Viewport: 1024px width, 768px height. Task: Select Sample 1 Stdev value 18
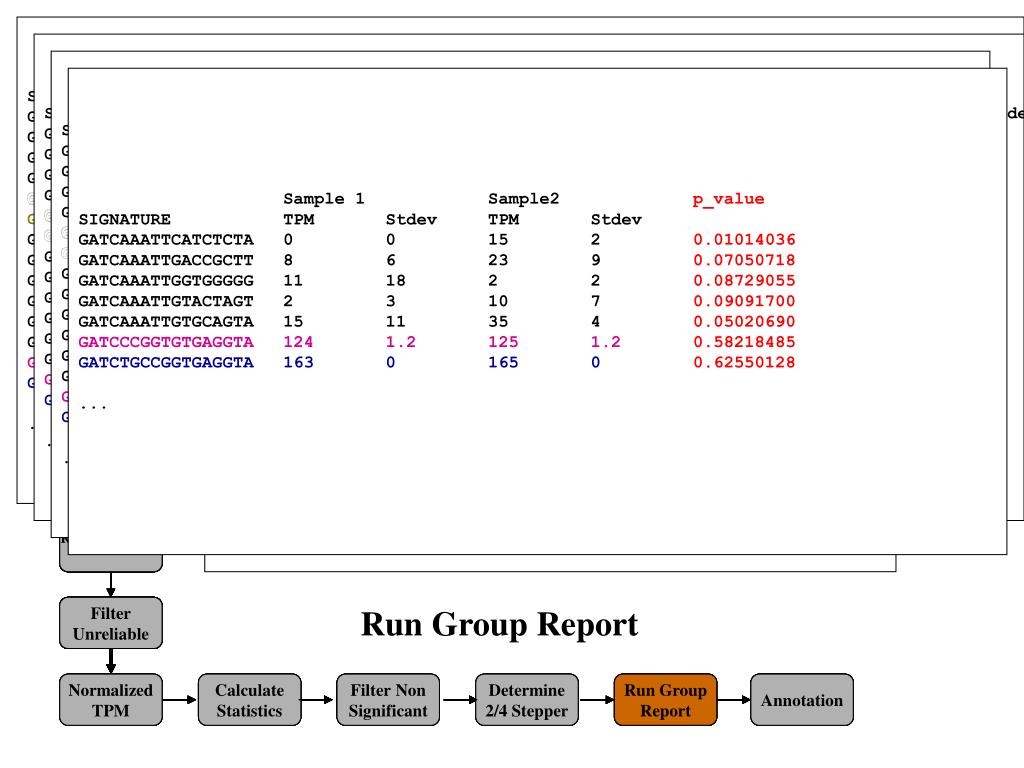(x=396, y=281)
